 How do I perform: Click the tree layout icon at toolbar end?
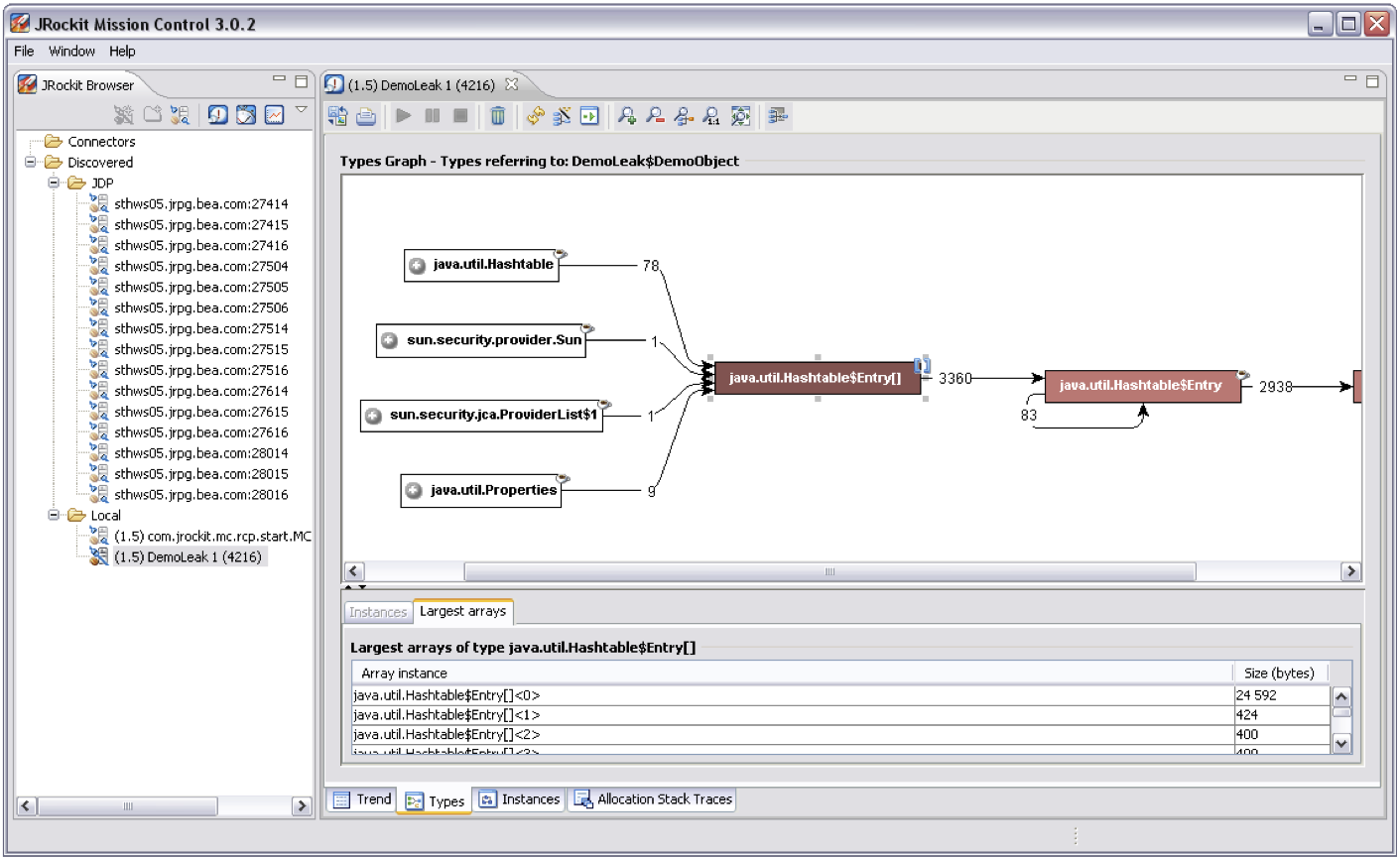(778, 116)
